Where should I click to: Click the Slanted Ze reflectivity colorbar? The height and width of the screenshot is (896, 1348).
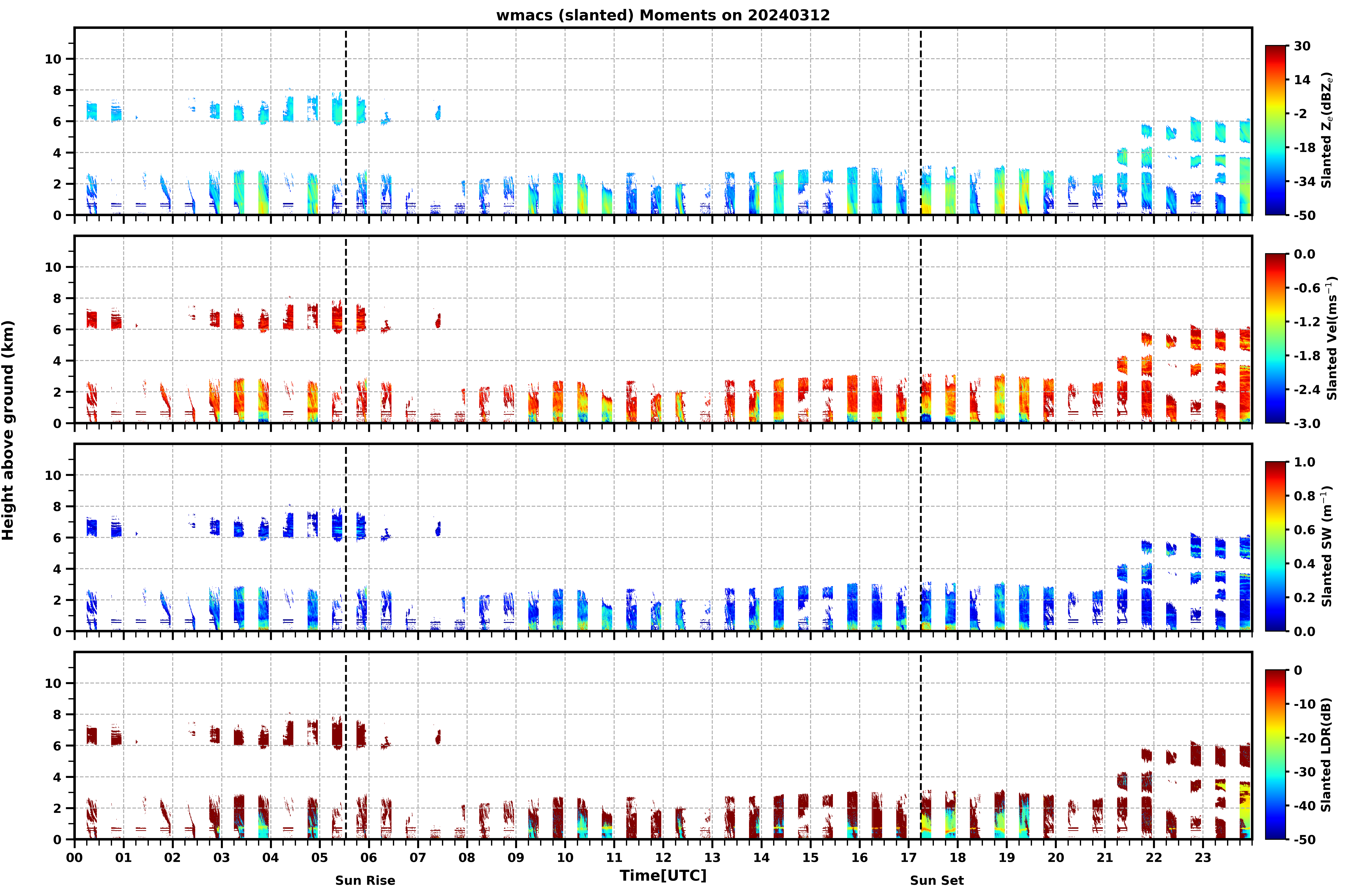click(1275, 130)
